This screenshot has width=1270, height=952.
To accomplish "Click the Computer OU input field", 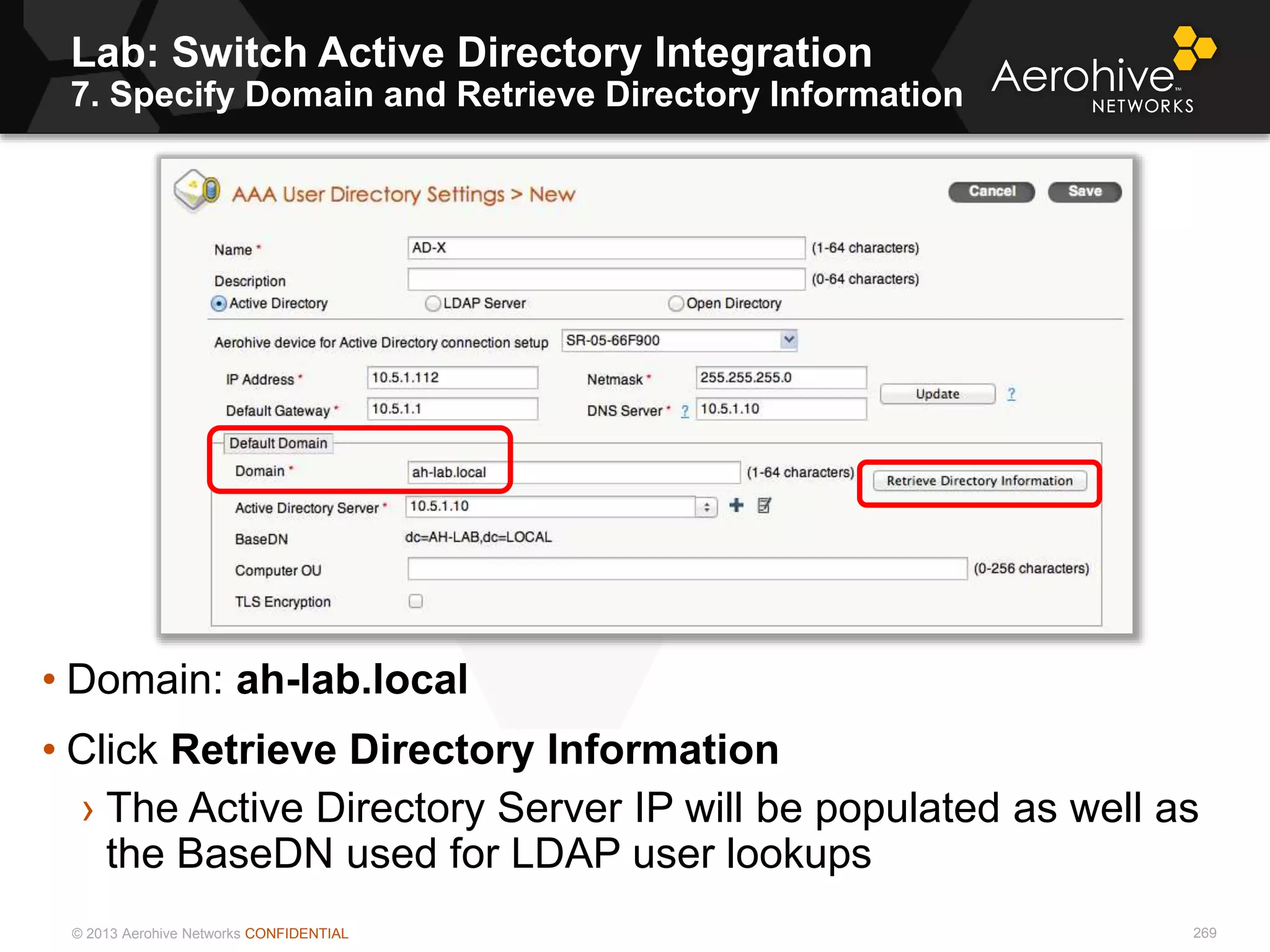I will pos(687,569).
